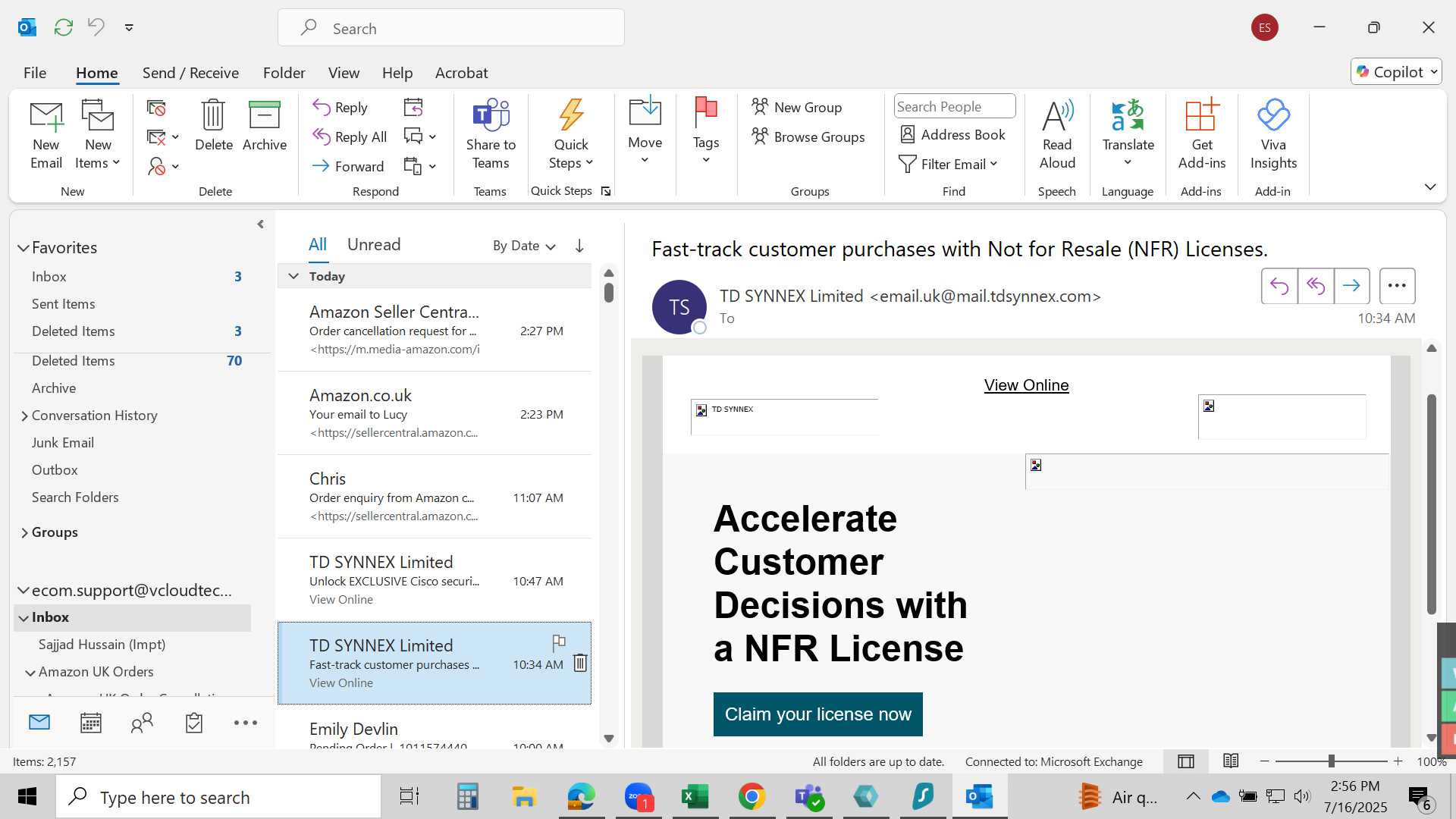The image size is (1456, 819).
Task: Delete the selected message
Action: pos(213,127)
